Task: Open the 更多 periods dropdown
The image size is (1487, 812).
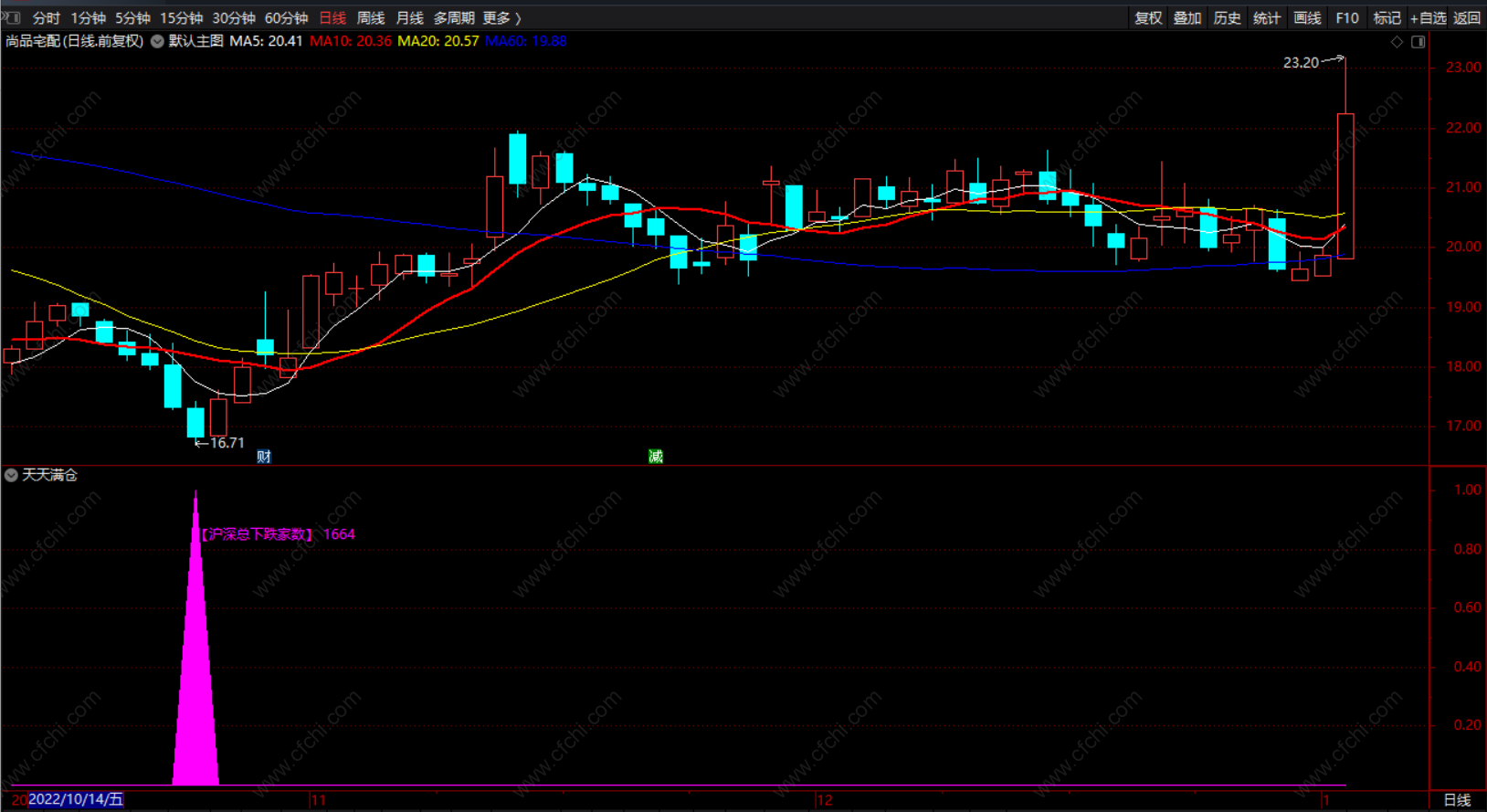Action: (502, 18)
